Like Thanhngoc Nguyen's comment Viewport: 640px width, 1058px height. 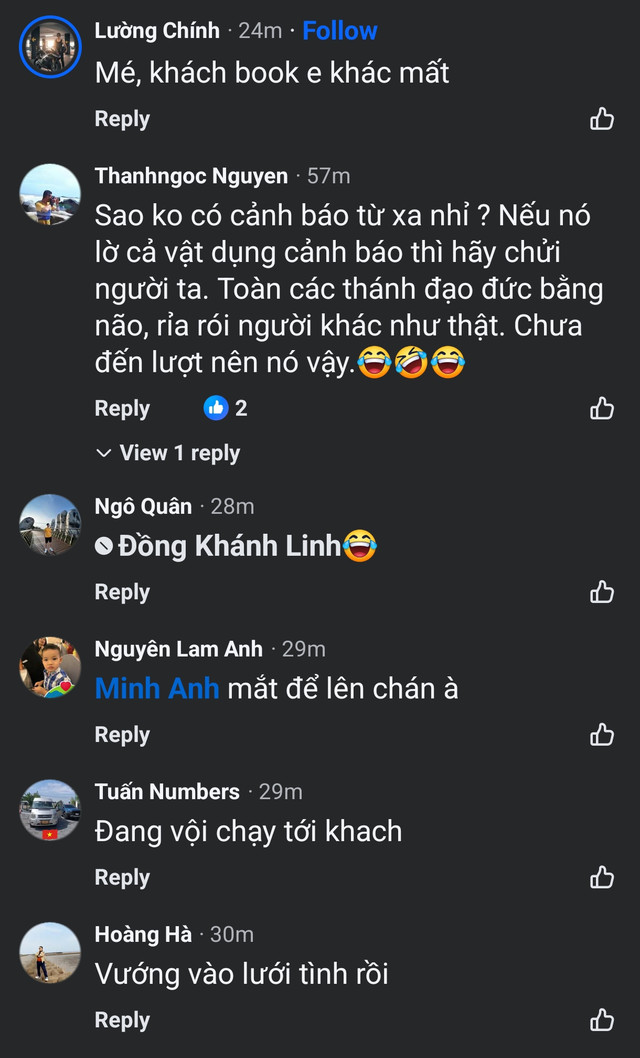(x=602, y=408)
